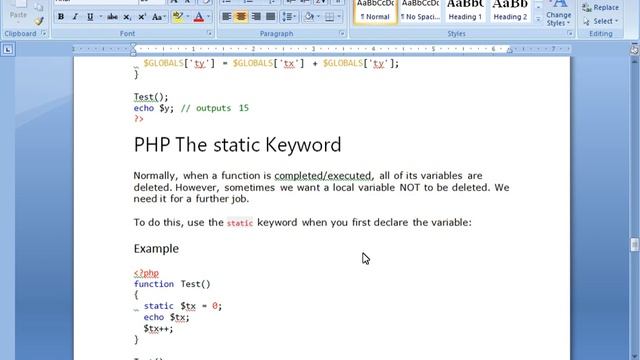
Task: Open the Change Styles menu
Action: pos(558,14)
